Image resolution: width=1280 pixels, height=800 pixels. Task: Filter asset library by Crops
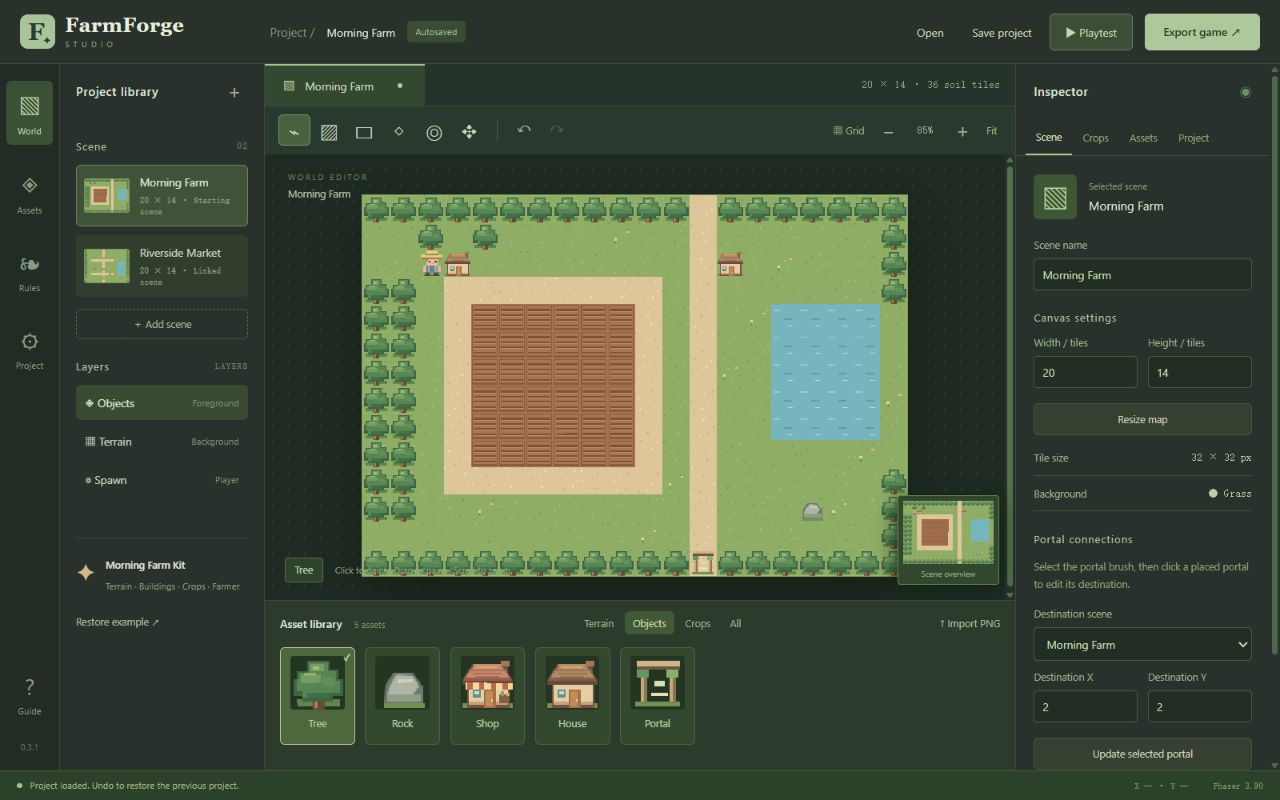698,623
